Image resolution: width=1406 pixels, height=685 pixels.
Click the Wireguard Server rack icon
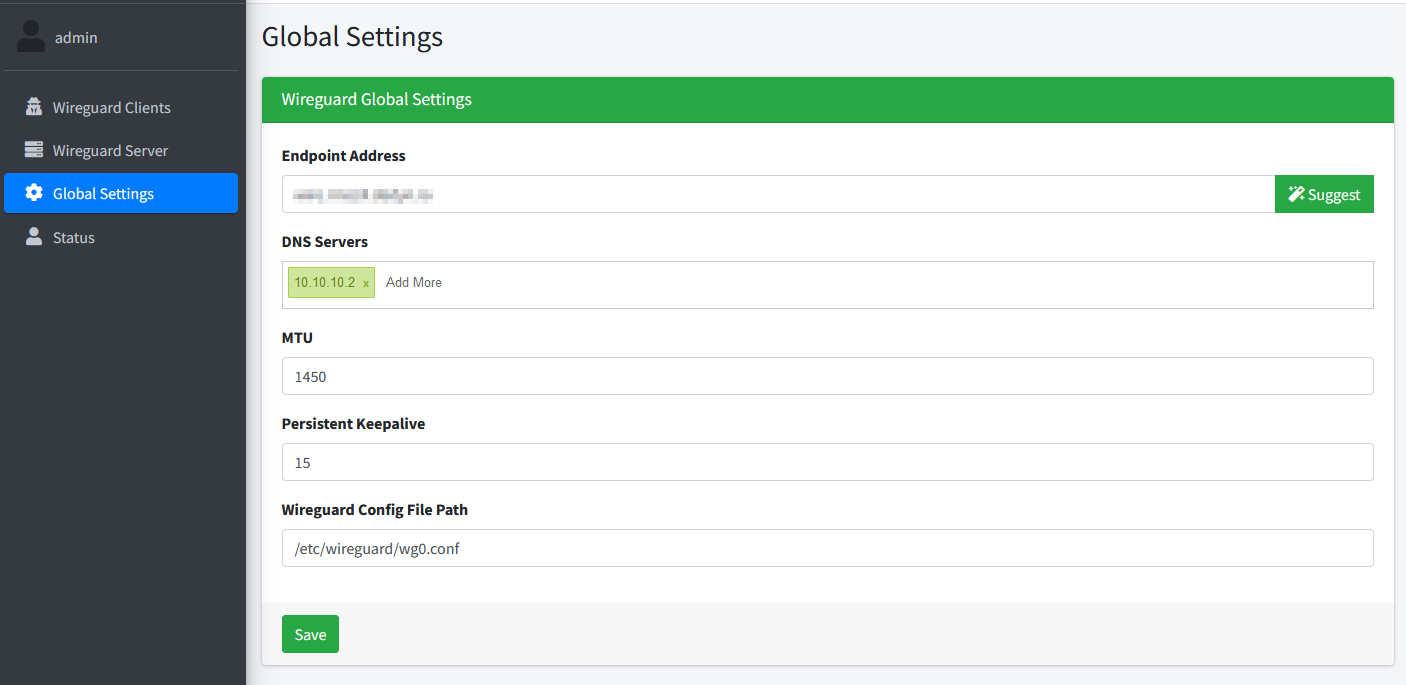[34, 150]
